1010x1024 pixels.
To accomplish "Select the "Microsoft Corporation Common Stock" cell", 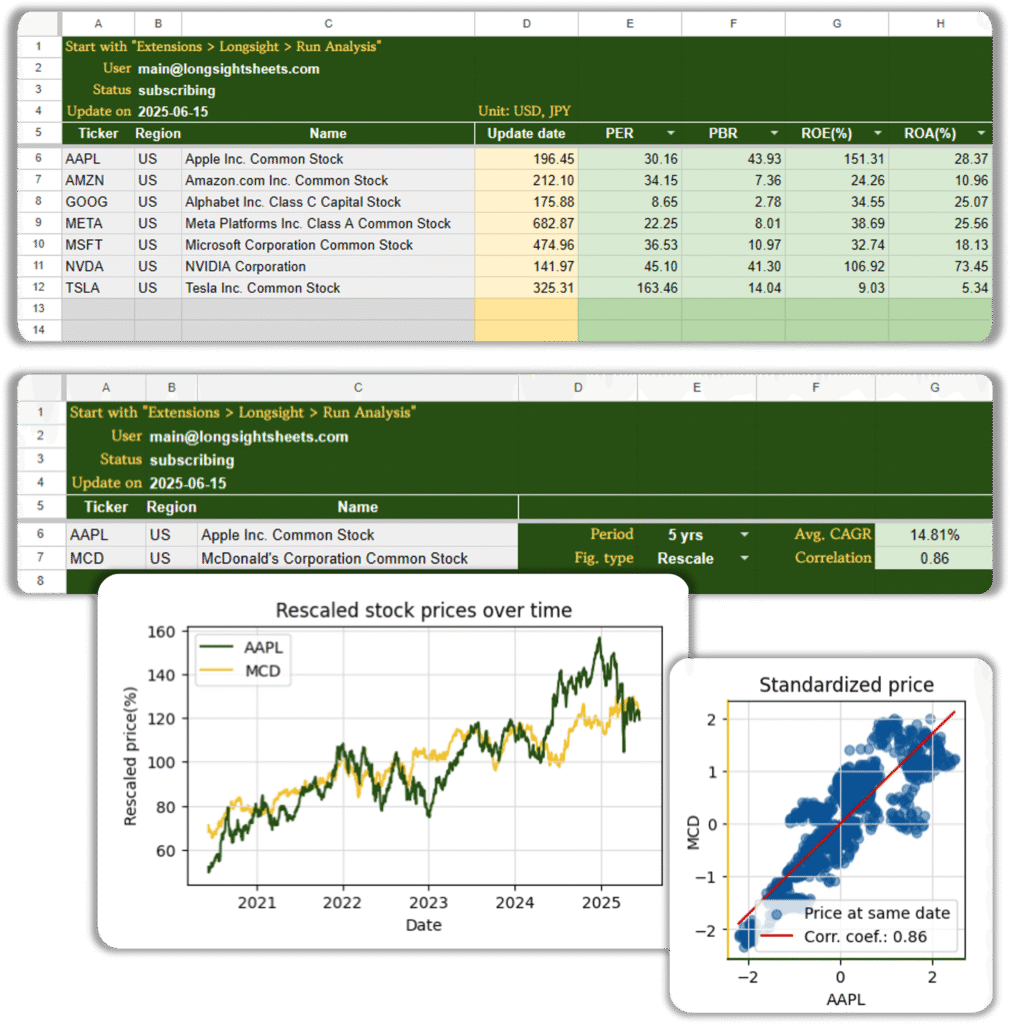I will pyautogui.click(x=328, y=245).
